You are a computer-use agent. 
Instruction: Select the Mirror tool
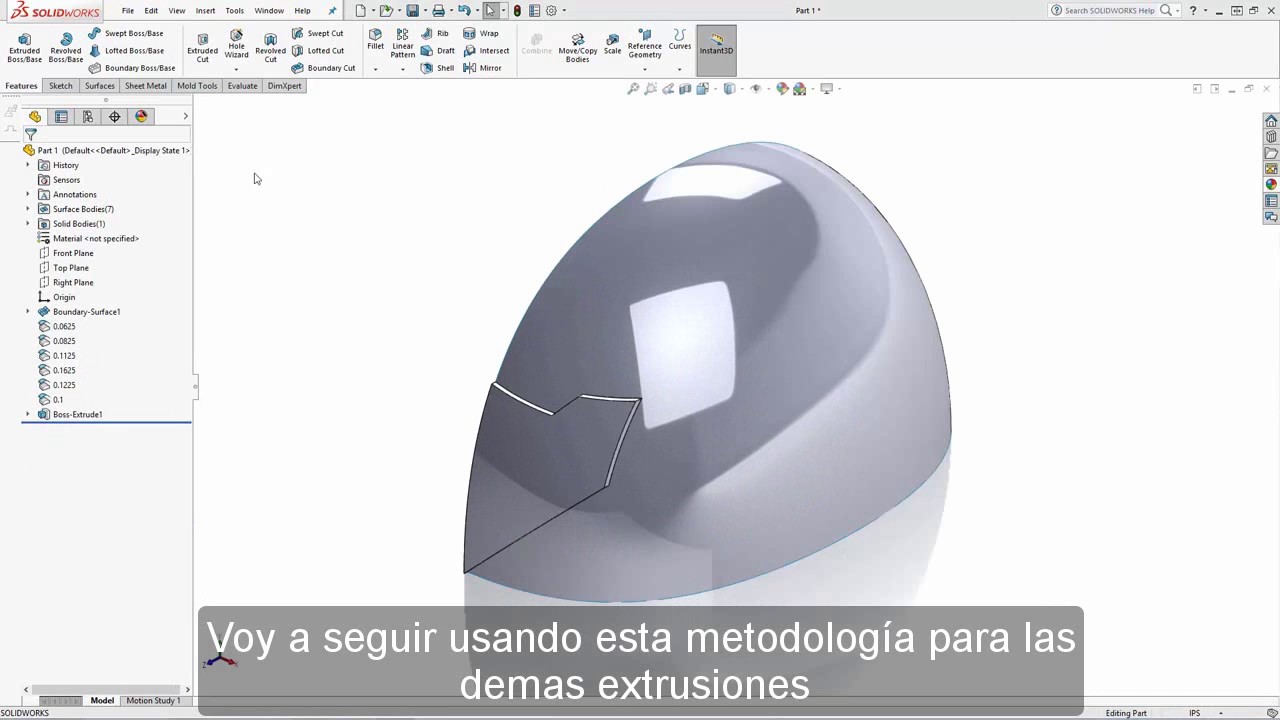pyautogui.click(x=482, y=68)
